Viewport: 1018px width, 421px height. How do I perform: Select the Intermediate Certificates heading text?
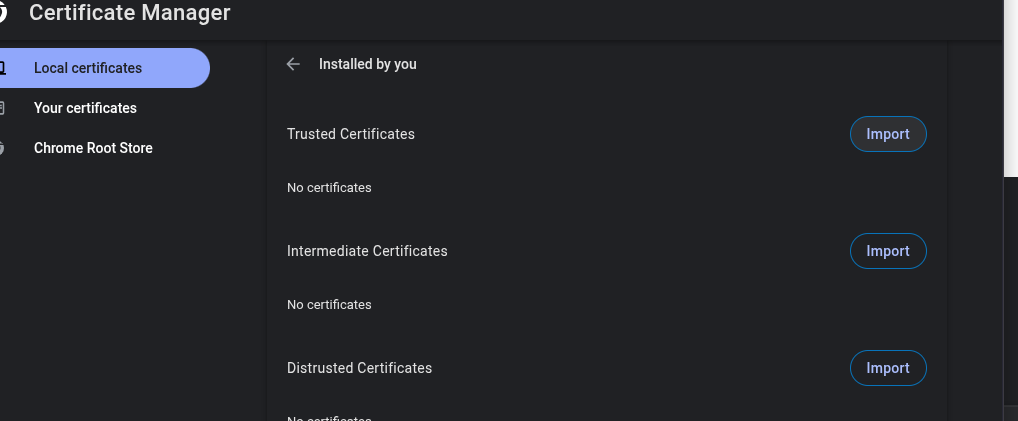(367, 251)
